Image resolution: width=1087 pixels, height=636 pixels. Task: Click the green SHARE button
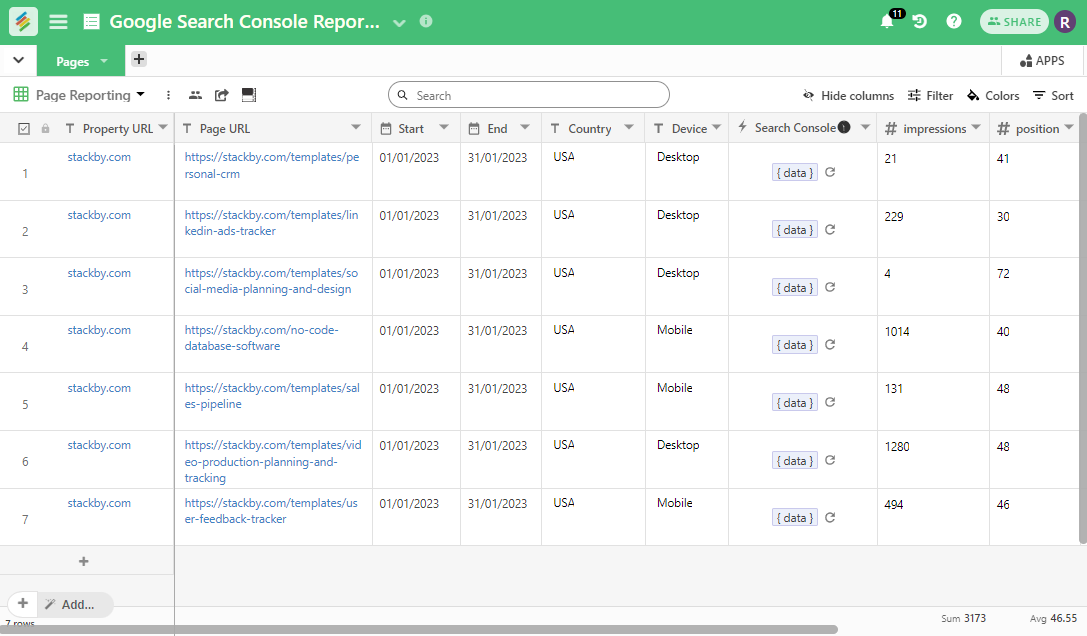point(1014,21)
